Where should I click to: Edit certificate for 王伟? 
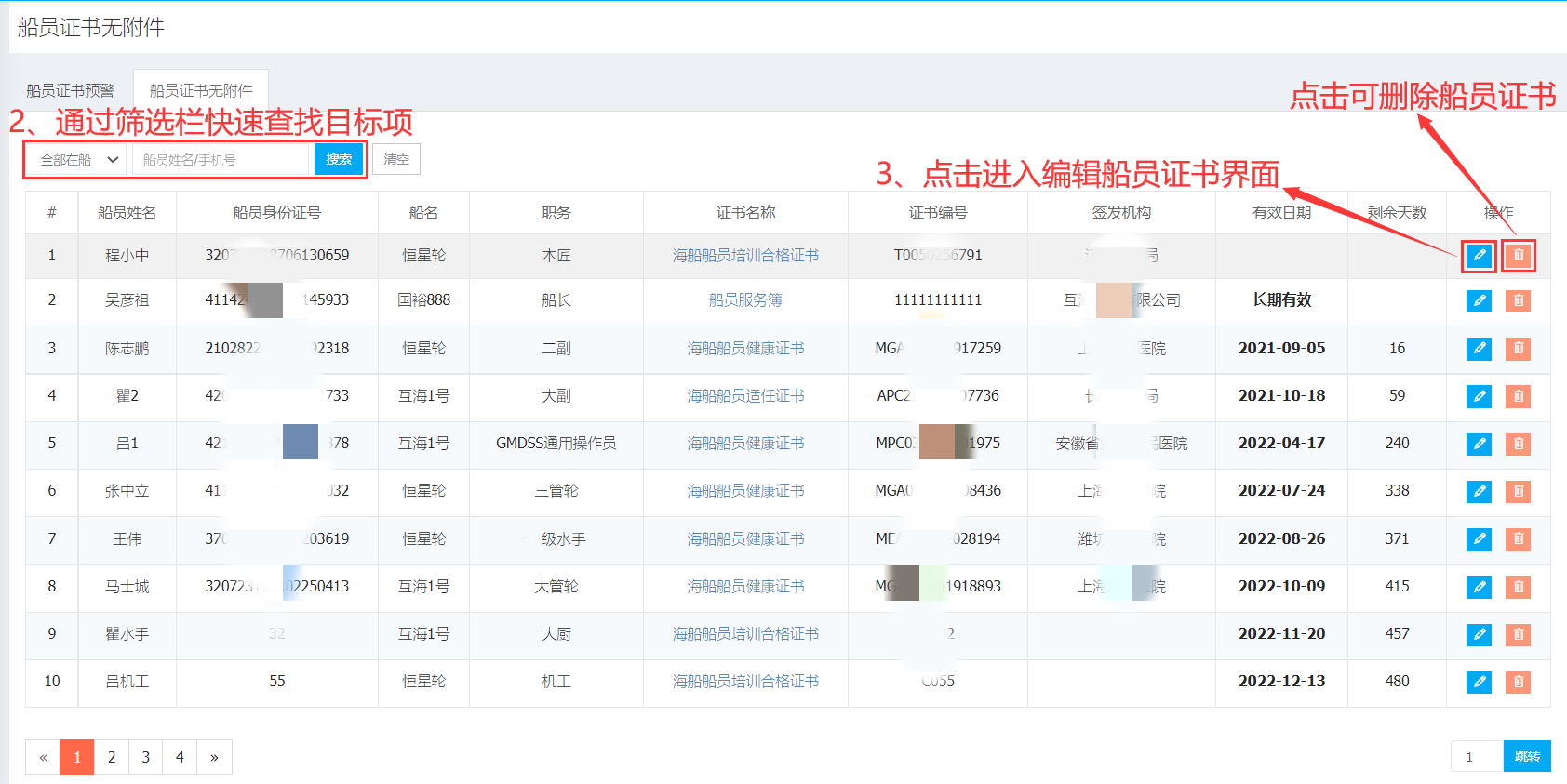pos(1479,539)
